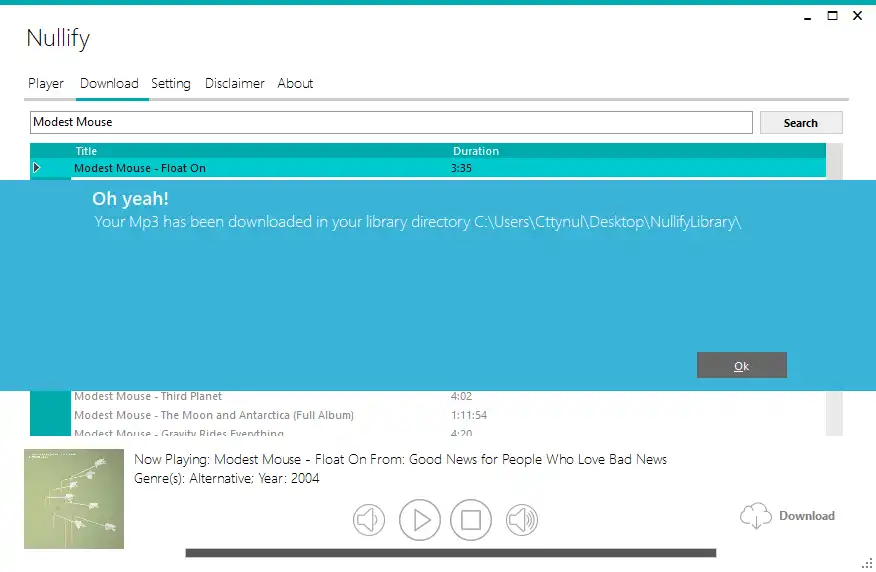The width and height of the screenshot is (876, 572).
Task: Click the Nullify application title
Action: click(58, 39)
